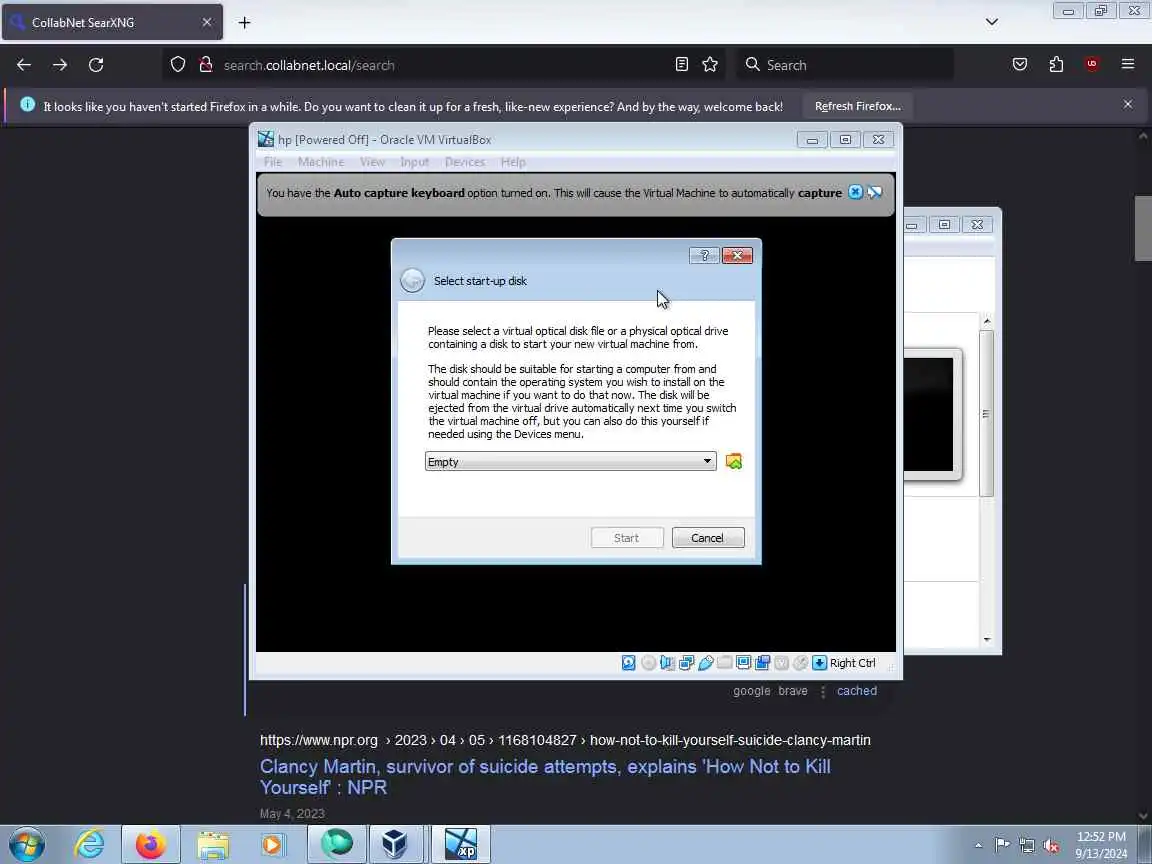This screenshot has height=864, width=1152.
Task: Close the CollabNet SearXNG tab
Action: 206,23
